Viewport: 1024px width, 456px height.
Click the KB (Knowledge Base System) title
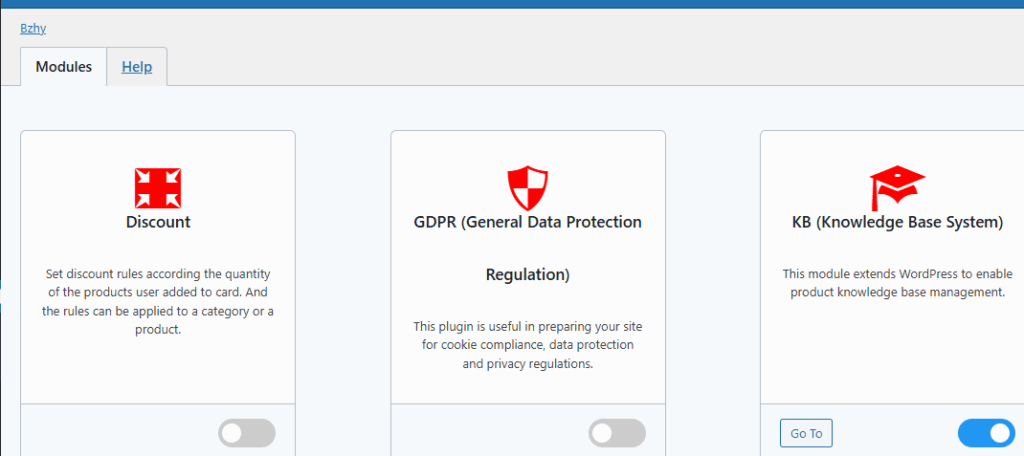pyautogui.click(x=897, y=222)
